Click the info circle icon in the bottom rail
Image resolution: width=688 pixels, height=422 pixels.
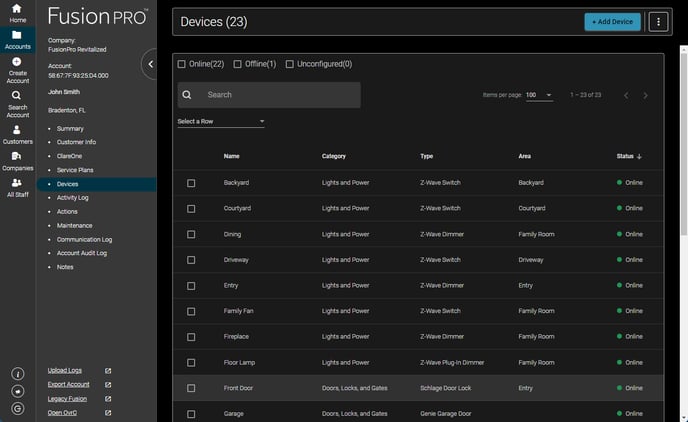(x=18, y=374)
